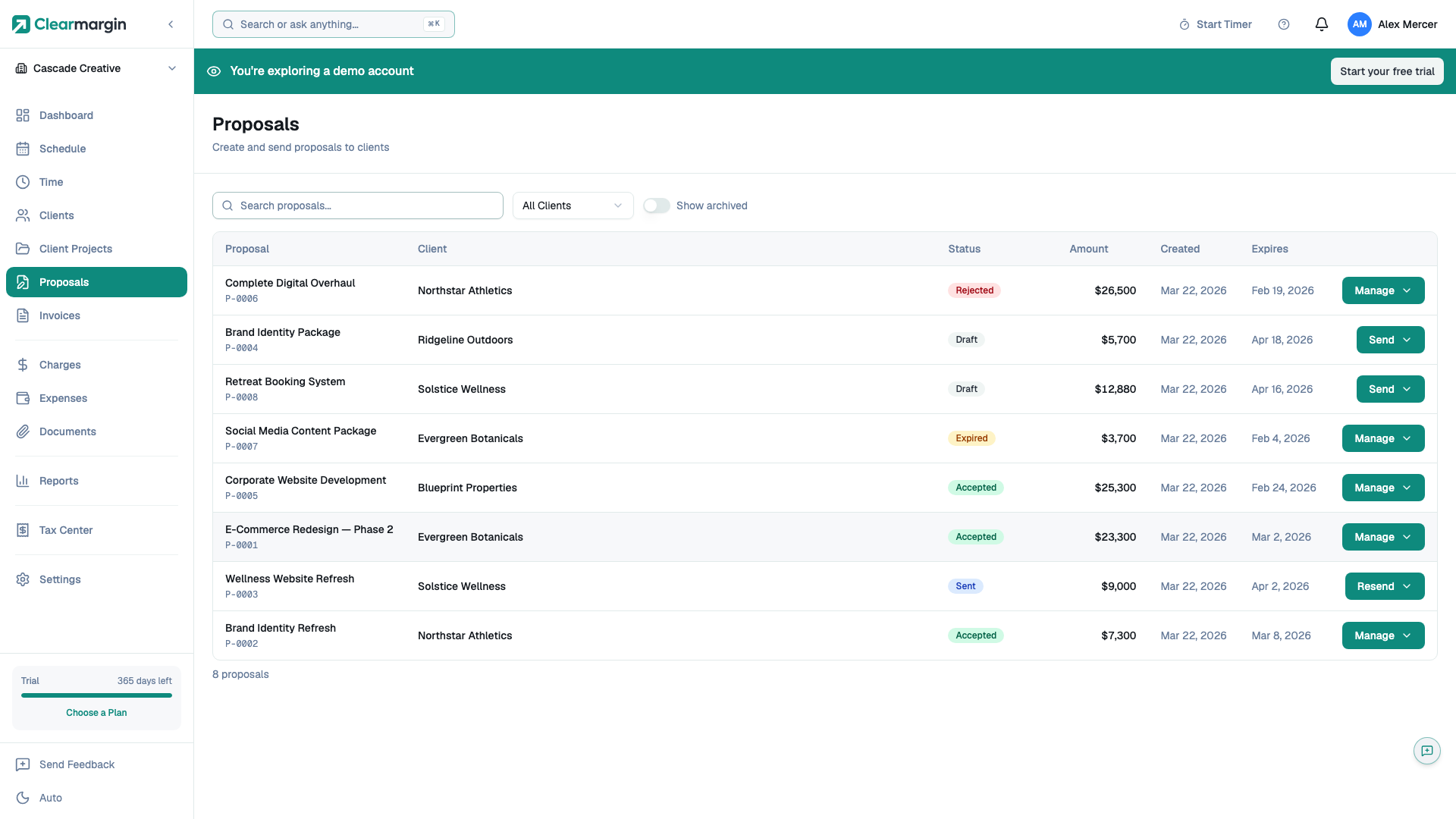Expand the Cascade Creative workspace switcher
The image size is (1456, 819).
point(172,68)
